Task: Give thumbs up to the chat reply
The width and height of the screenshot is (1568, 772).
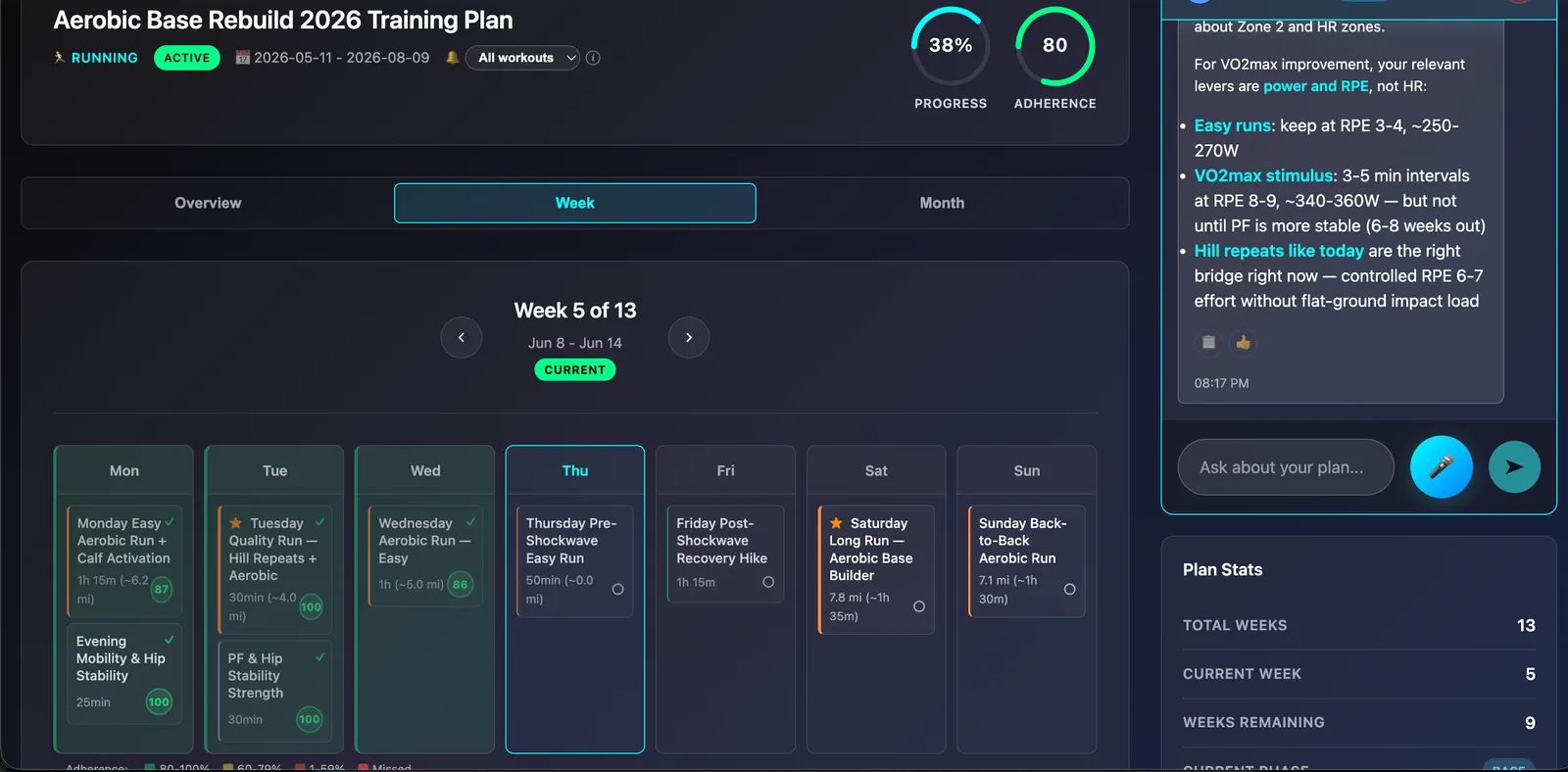Action: pyautogui.click(x=1243, y=342)
